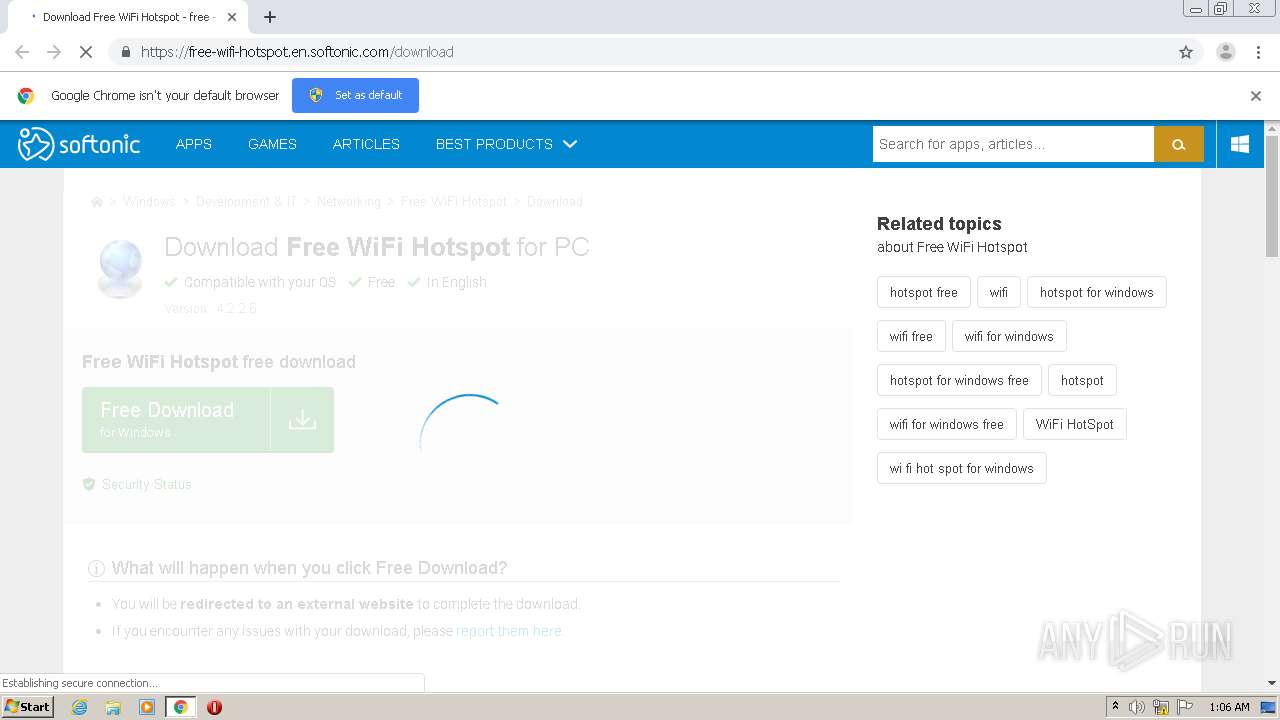Viewport: 1280px width, 720px height.
Task: Open a new browser tab
Action: pyautogui.click(x=270, y=17)
